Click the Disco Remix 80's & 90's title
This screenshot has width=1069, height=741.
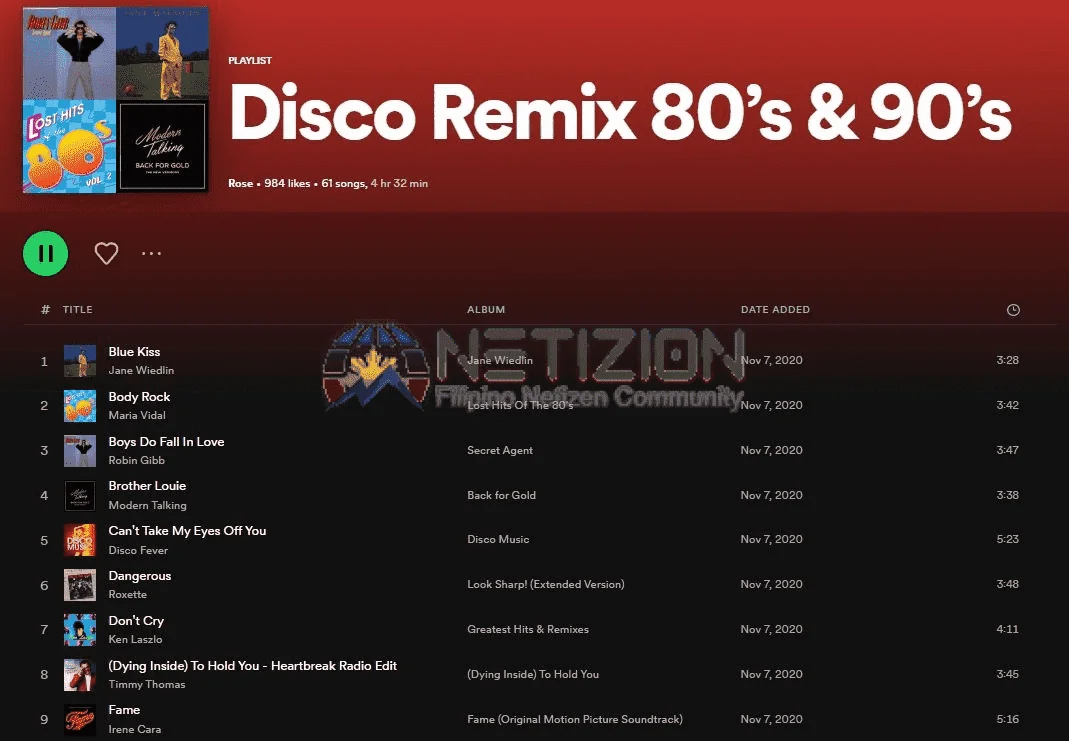click(x=621, y=113)
